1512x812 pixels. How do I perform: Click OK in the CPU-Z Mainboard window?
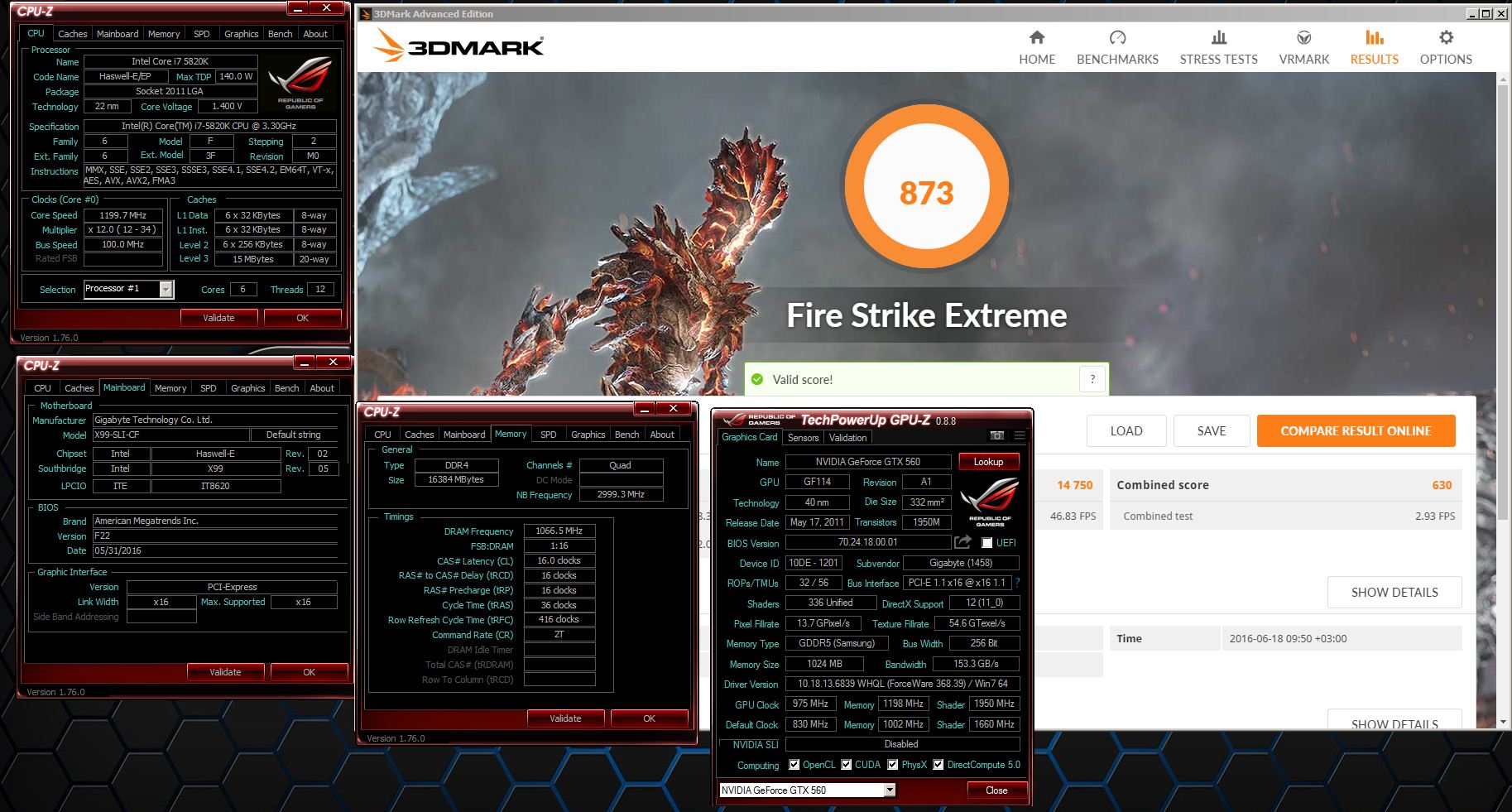pos(309,672)
